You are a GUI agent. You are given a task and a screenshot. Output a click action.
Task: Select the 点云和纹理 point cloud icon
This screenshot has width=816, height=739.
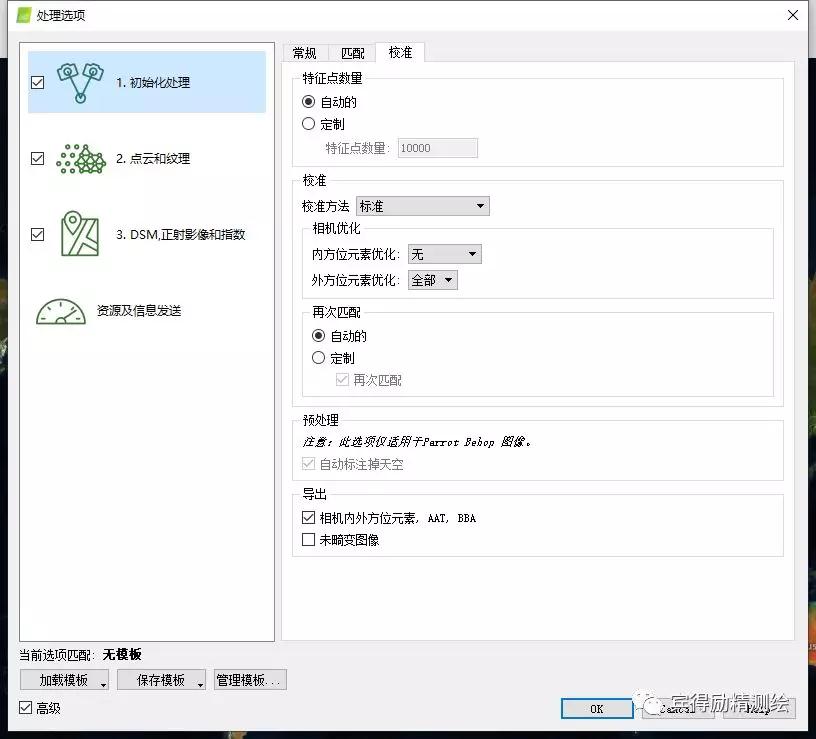81,159
